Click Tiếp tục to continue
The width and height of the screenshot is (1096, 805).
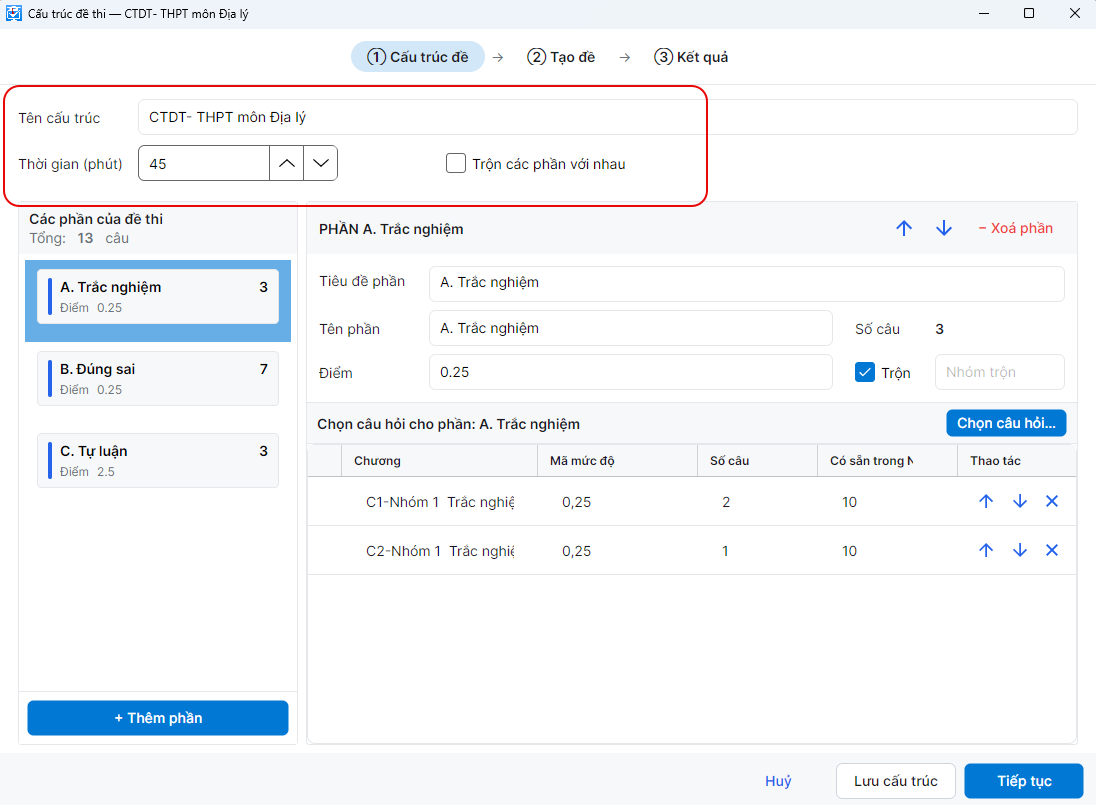pyautogui.click(x=1024, y=781)
